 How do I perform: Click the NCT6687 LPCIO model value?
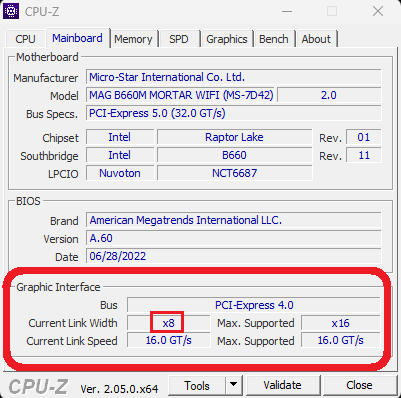(x=234, y=173)
